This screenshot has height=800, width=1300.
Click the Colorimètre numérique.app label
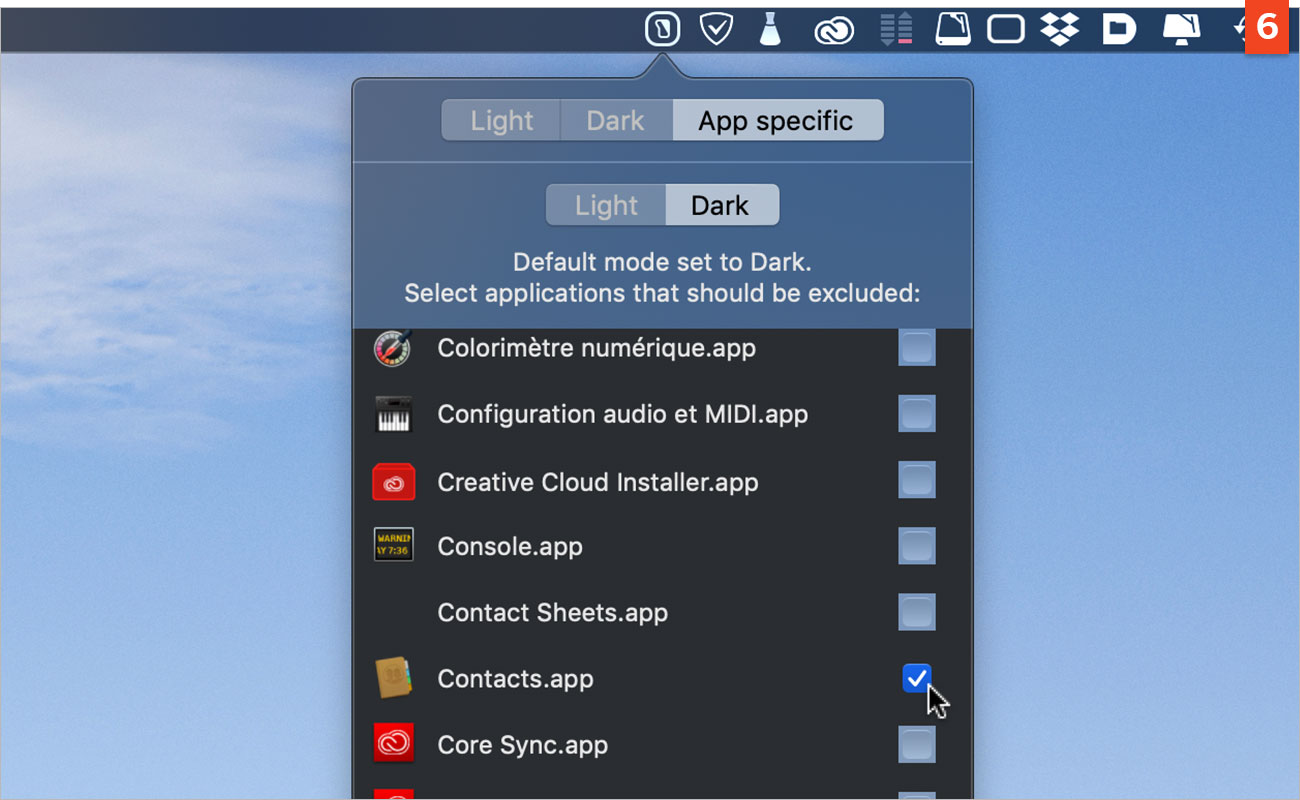pos(597,349)
